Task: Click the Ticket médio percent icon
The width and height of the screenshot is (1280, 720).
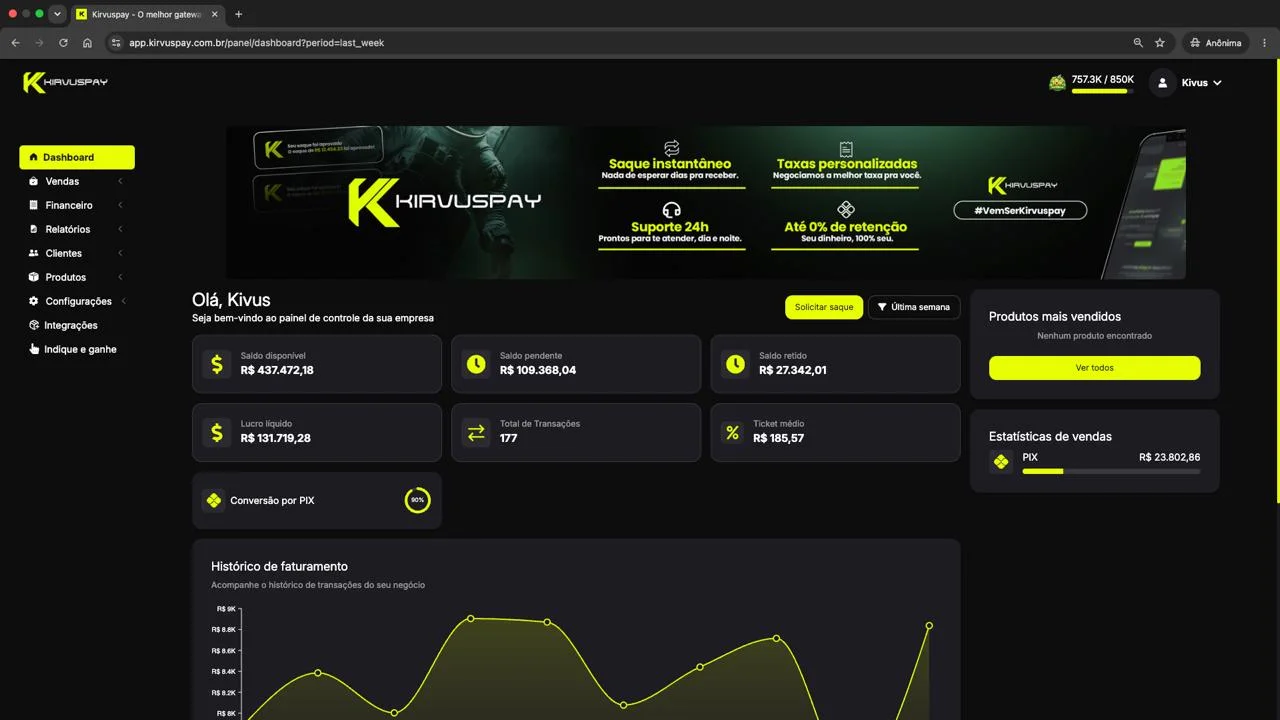Action: point(733,432)
